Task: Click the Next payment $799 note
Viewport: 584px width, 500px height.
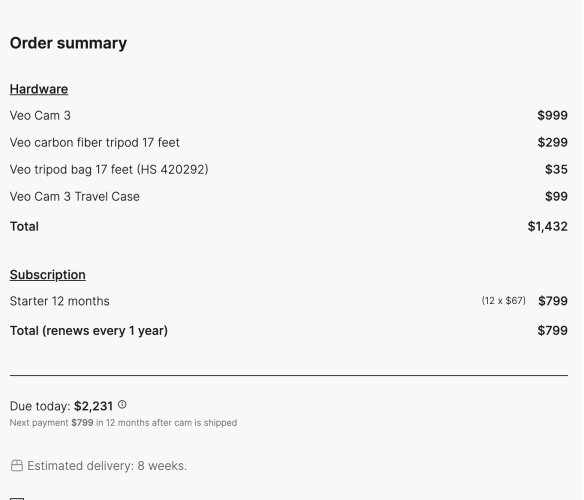Action: pyautogui.click(x=123, y=423)
